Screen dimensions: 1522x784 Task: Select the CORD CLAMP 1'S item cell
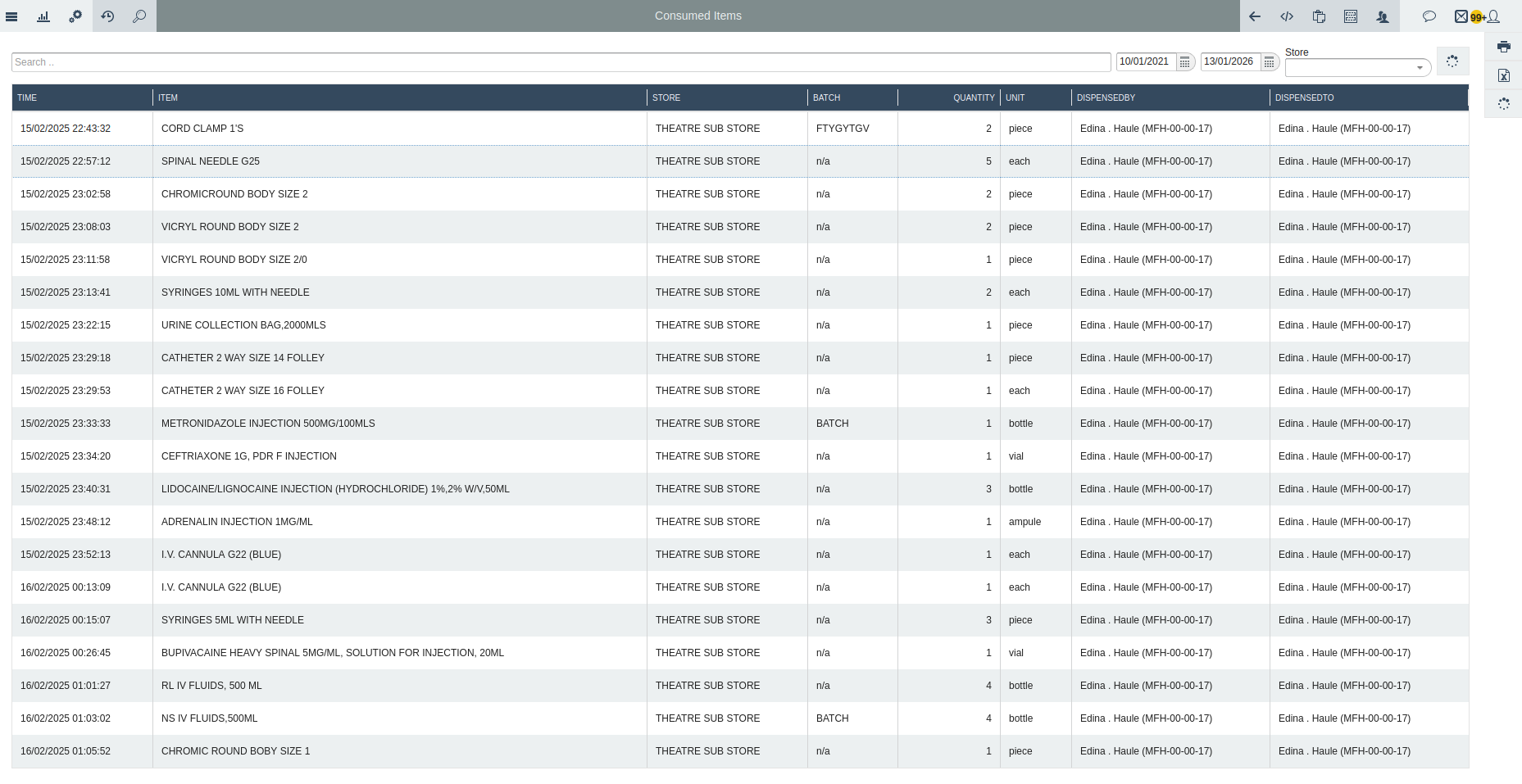(400, 129)
